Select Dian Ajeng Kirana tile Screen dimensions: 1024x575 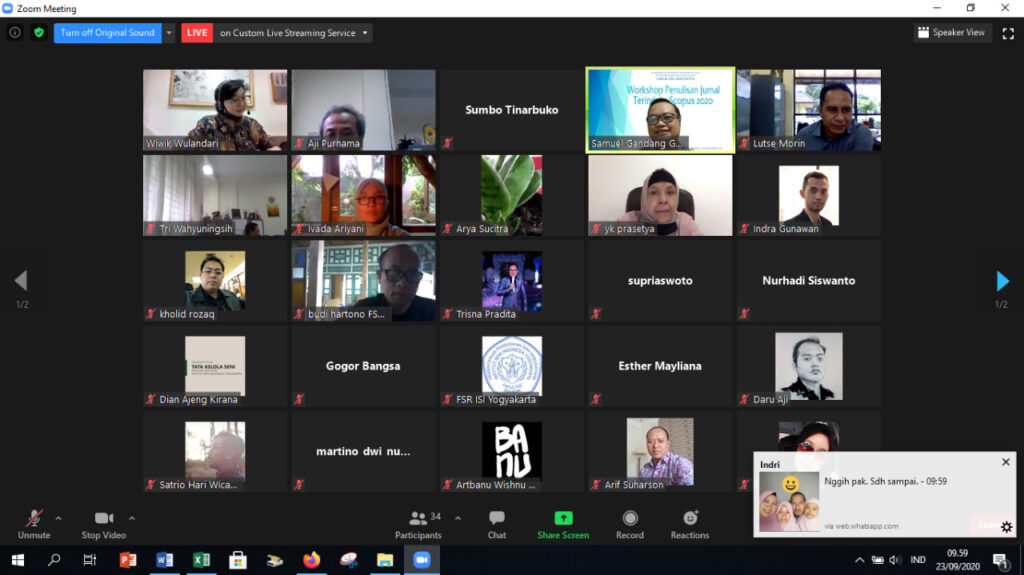click(x=215, y=366)
